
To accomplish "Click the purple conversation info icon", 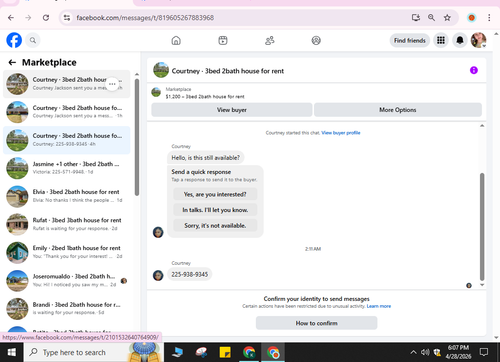I will pyautogui.click(x=474, y=70).
